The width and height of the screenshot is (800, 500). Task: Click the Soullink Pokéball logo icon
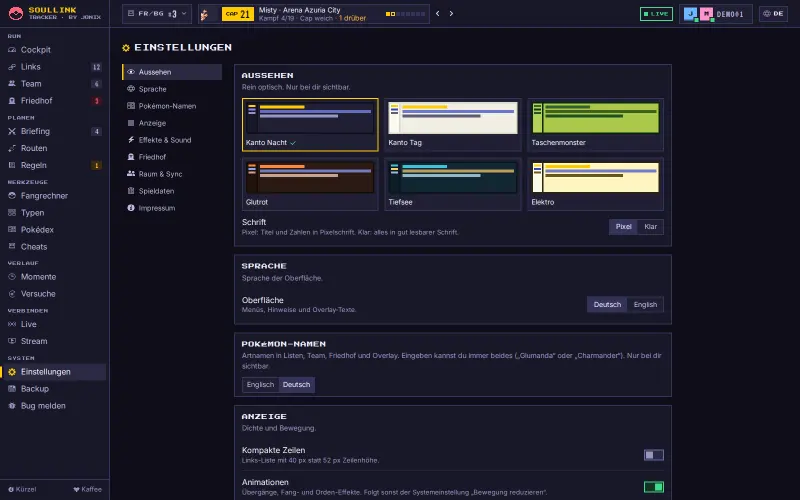coord(16,14)
